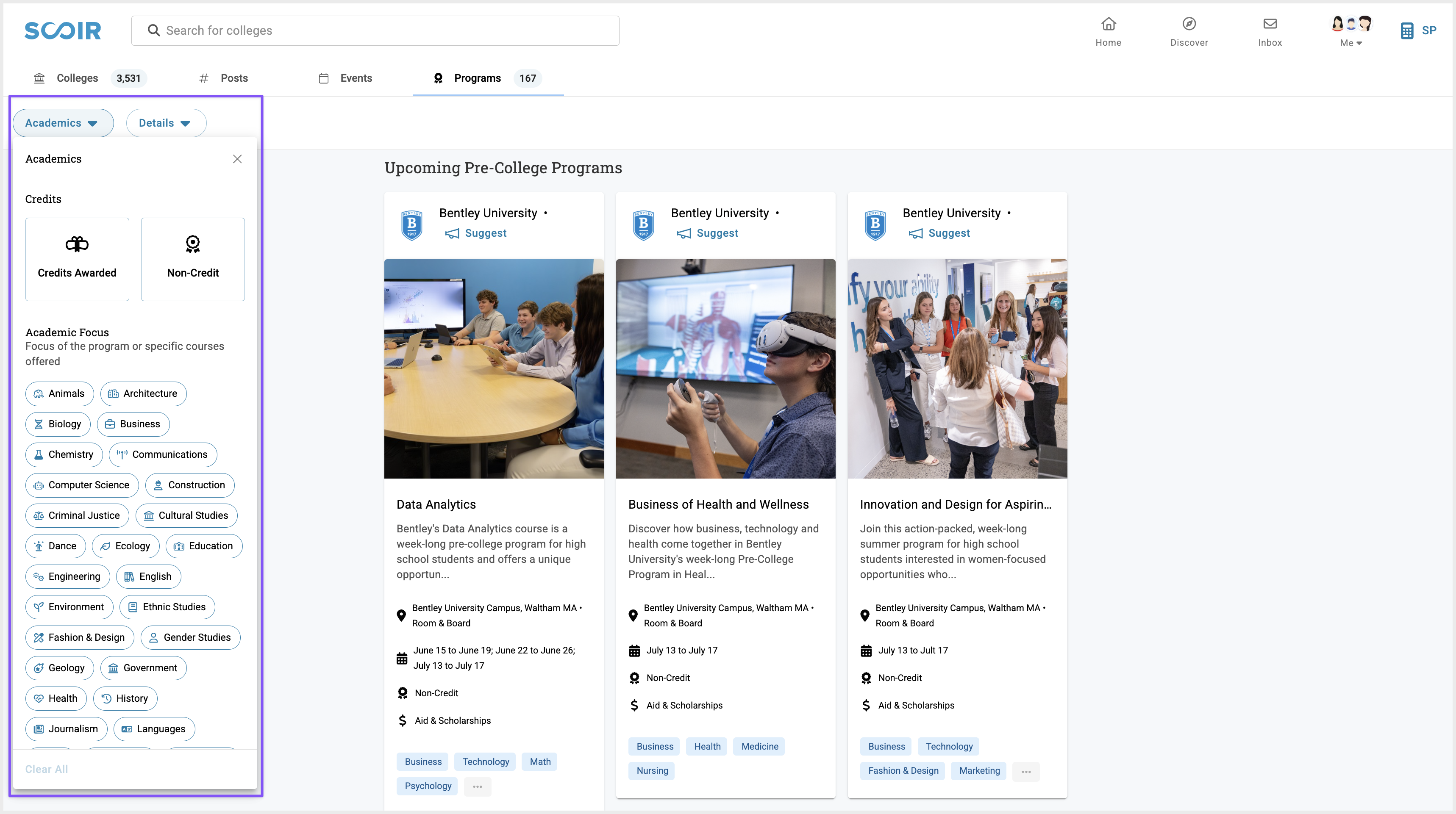
Task: Select the Computer Science focus chip
Action: click(82, 485)
